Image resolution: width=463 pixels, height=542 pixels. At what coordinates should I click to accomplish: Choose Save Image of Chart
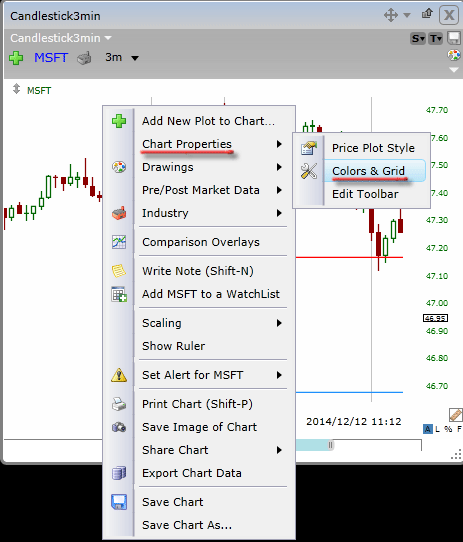click(x=200, y=427)
